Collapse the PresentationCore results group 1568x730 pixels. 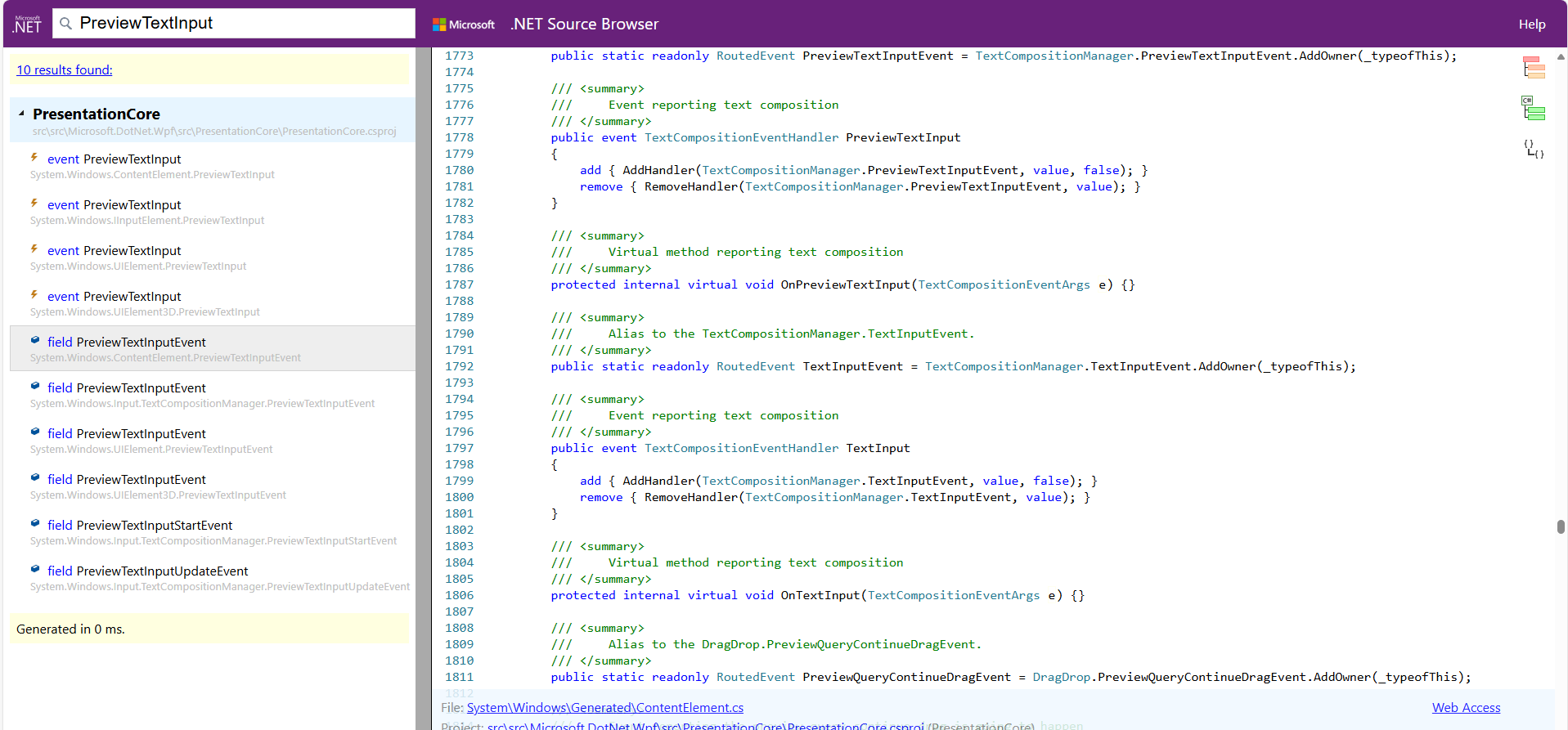(21, 114)
